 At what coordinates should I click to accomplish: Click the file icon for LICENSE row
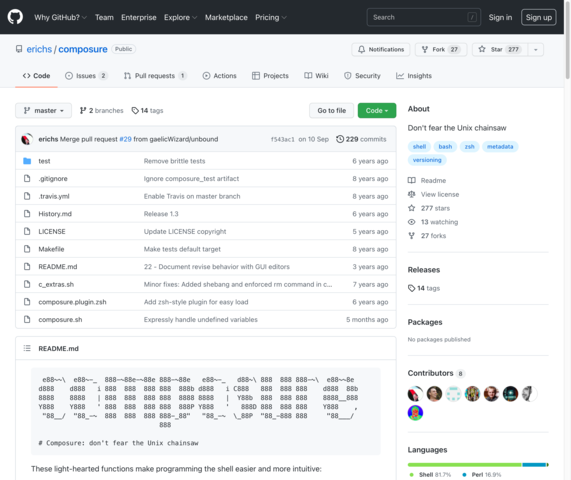27,231
